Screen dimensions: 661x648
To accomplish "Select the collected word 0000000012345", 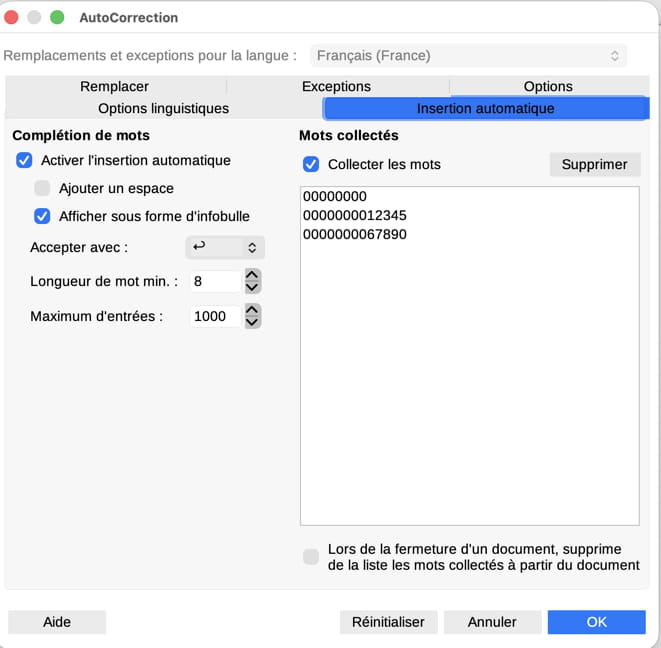I will pyautogui.click(x=355, y=215).
